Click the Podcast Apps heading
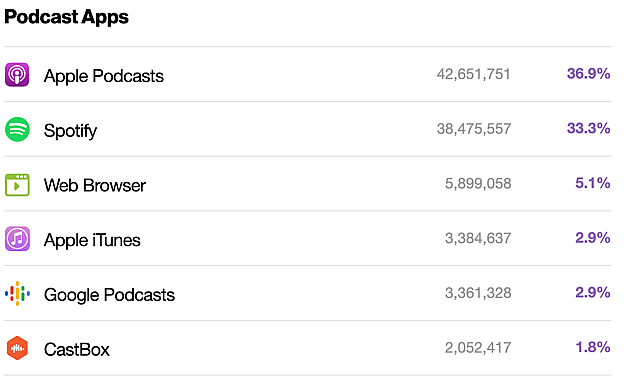 pyautogui.click(x=66, y=18)
